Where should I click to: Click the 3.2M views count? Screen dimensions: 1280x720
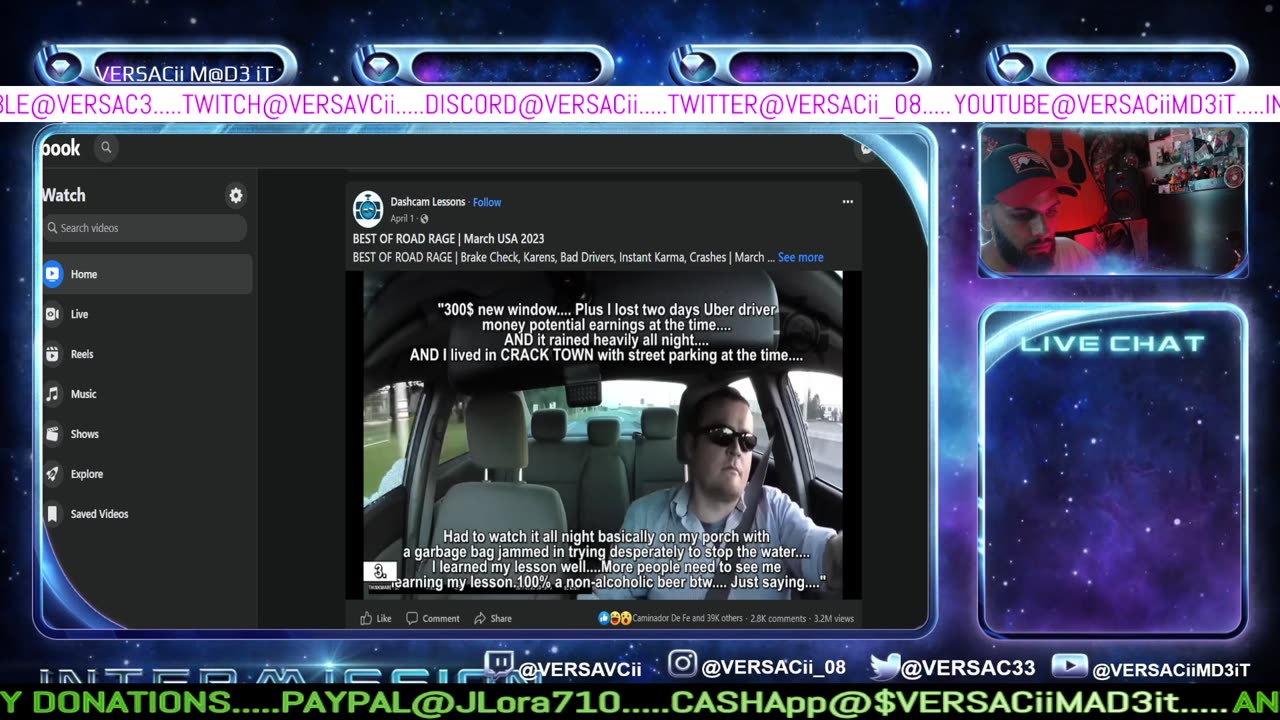point(834,618)
